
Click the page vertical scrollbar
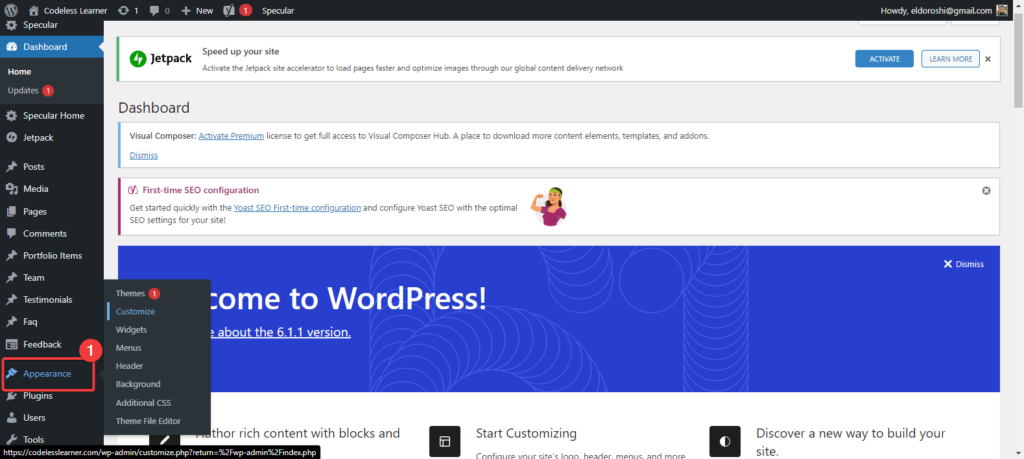point(1018,63)
